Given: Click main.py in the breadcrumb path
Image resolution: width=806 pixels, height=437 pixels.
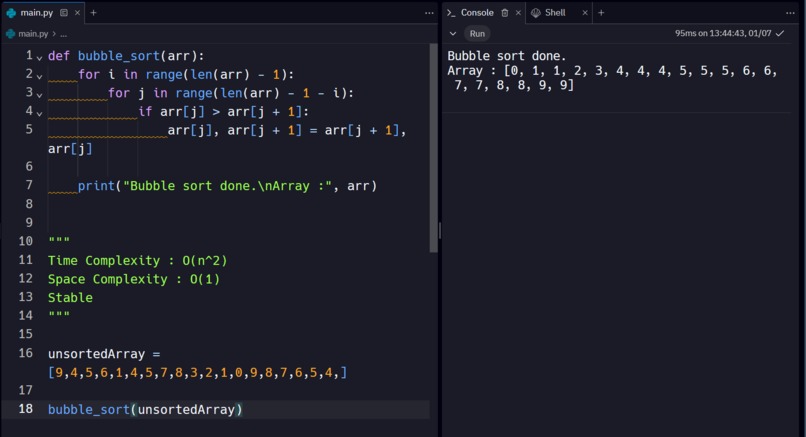Looking at the screenshot, I should [33, 34].
